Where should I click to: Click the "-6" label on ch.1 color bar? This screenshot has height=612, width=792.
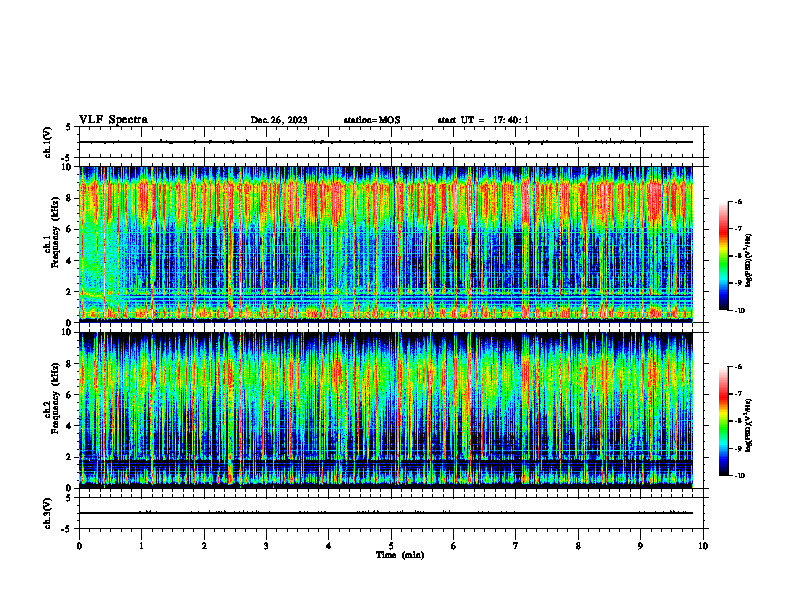pos(738,202)
